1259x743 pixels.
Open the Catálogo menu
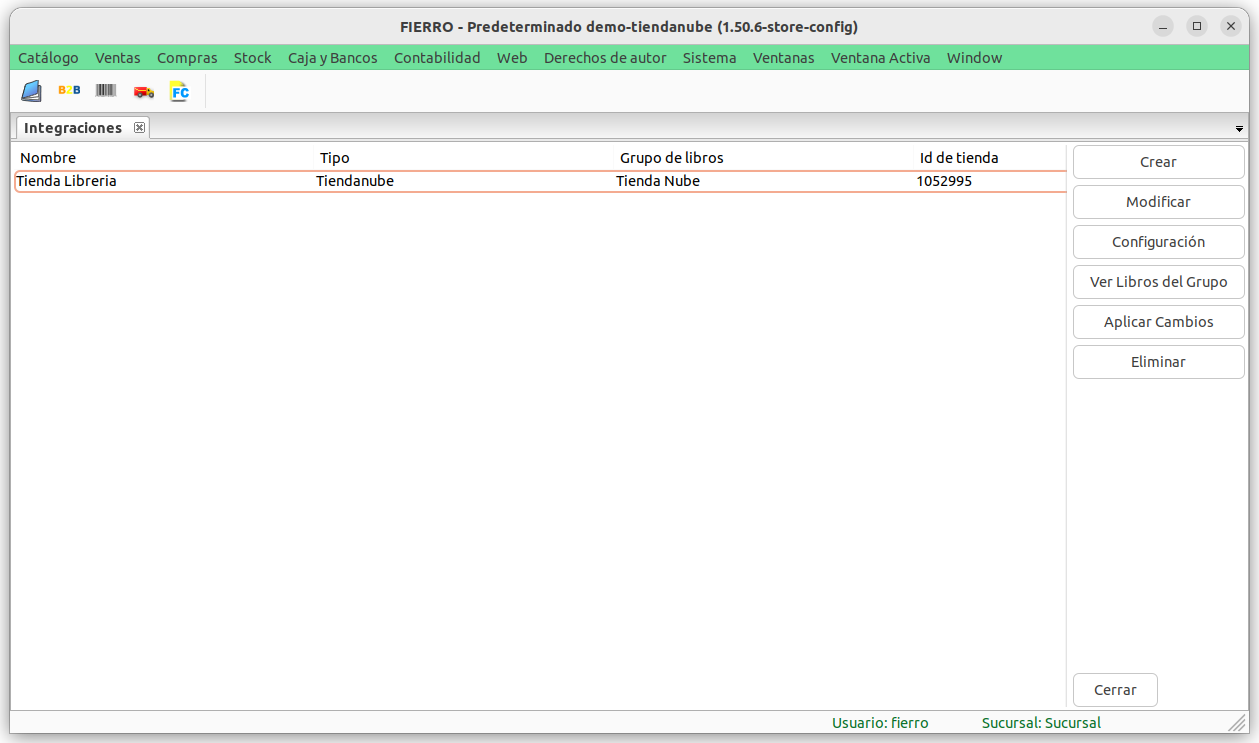click(x=48, y=58)
